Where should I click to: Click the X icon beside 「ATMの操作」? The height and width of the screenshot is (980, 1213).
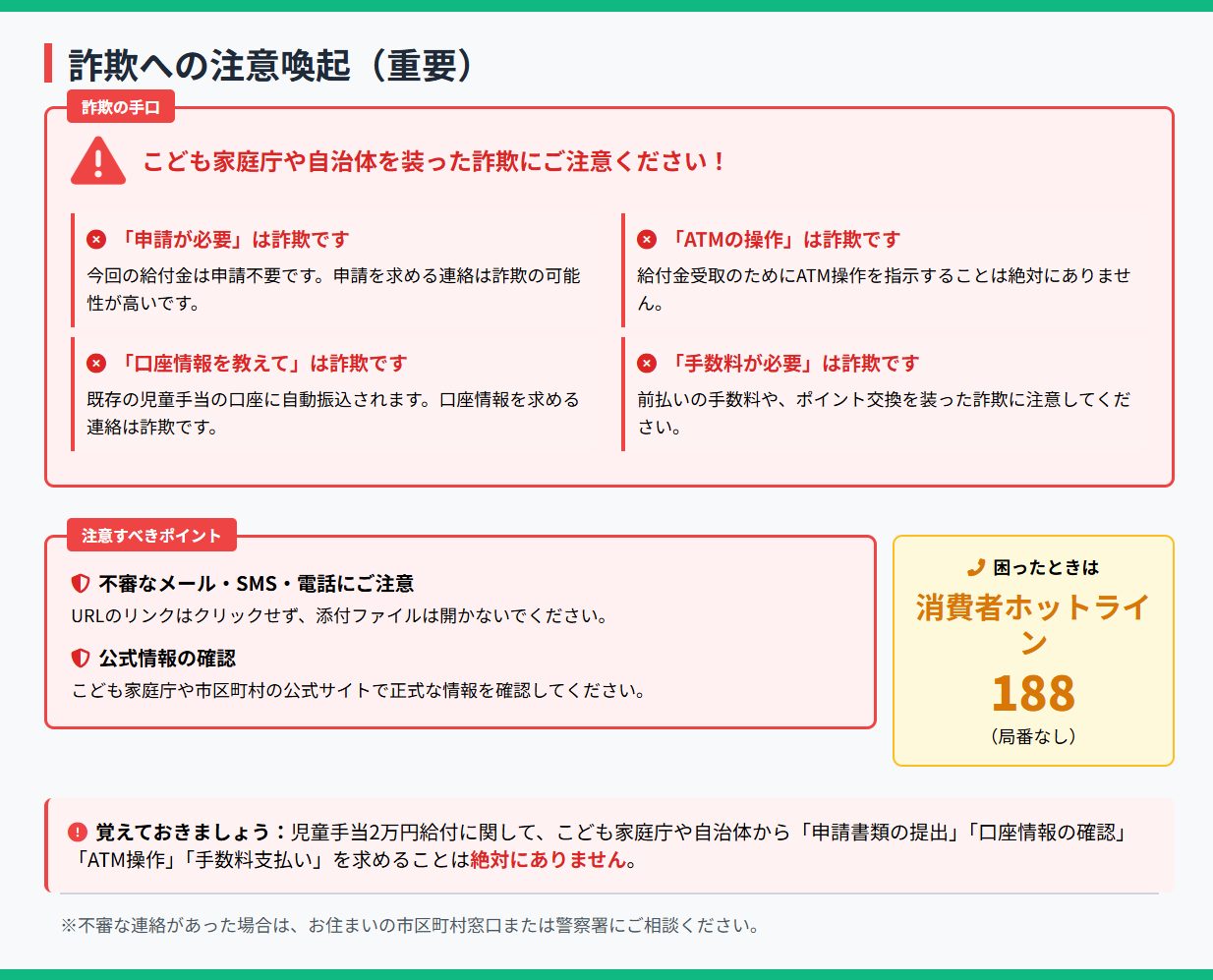pos(647,240)
